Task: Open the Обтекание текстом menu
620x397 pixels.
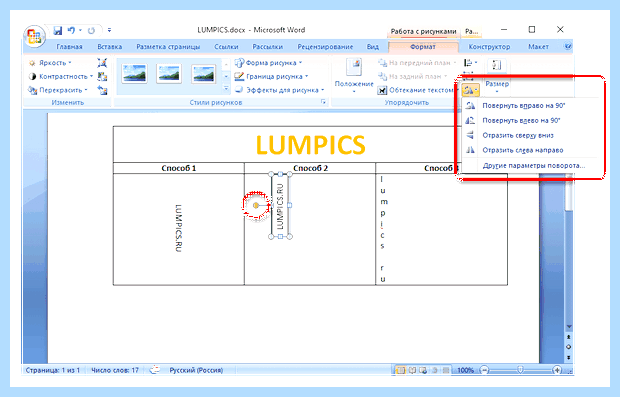Action: 417,90
